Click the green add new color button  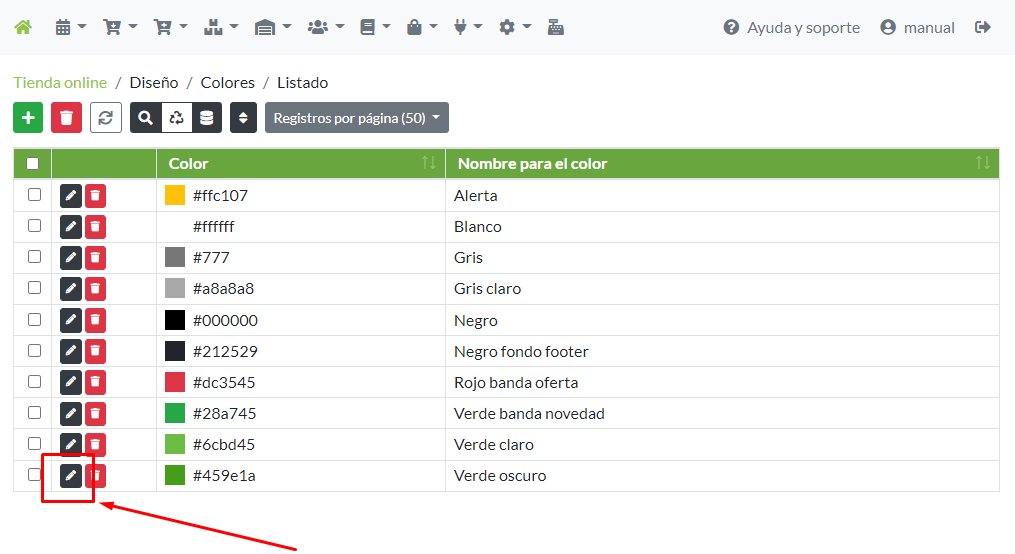28,118
